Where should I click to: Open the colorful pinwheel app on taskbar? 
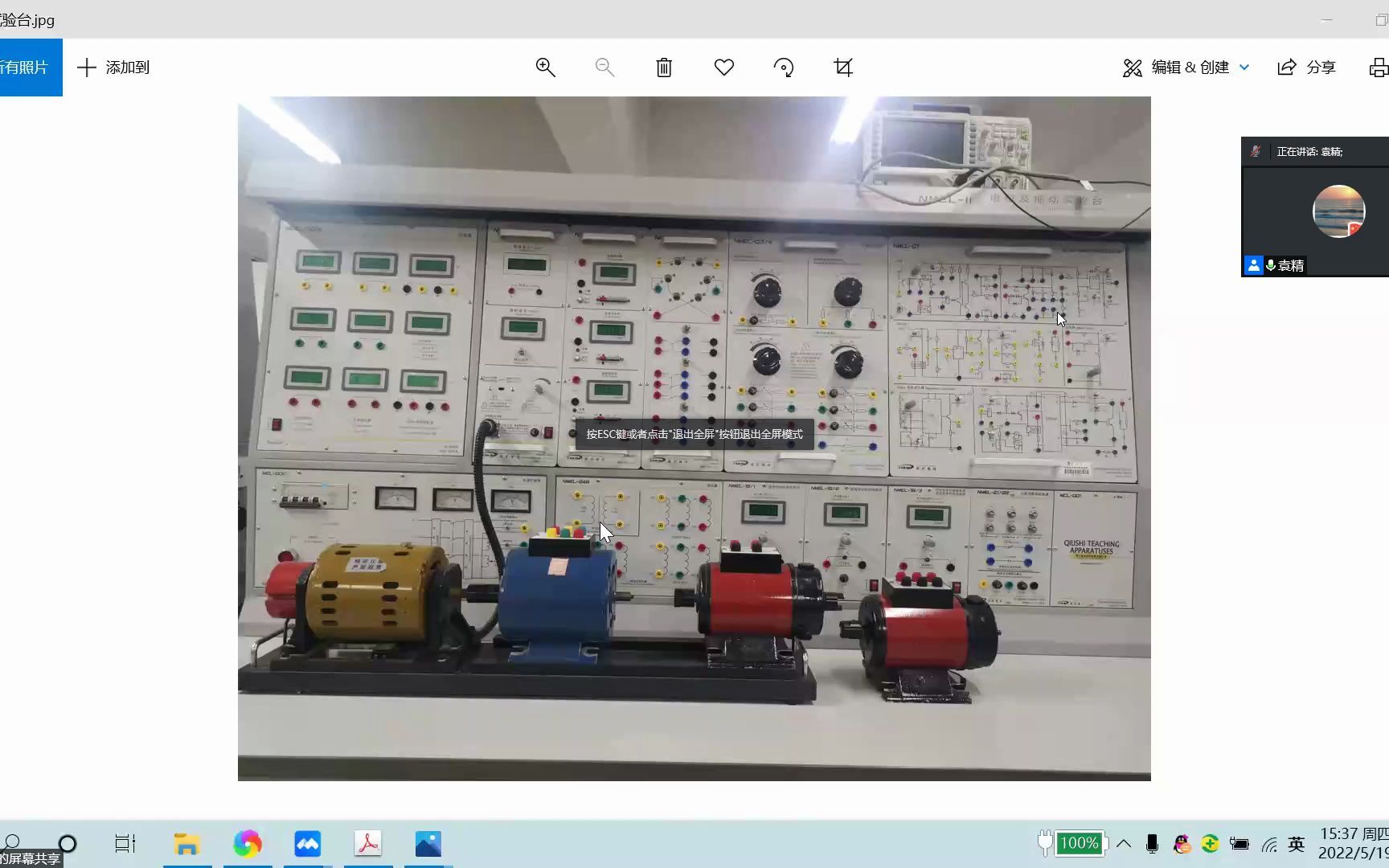248,844
